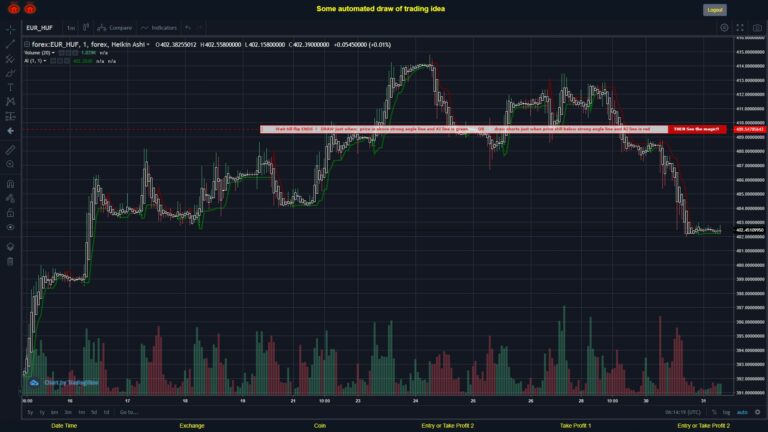This screenshot has width=768, height=432.
Task: Click the Coin column header
Action: click(x=320, y=426)
